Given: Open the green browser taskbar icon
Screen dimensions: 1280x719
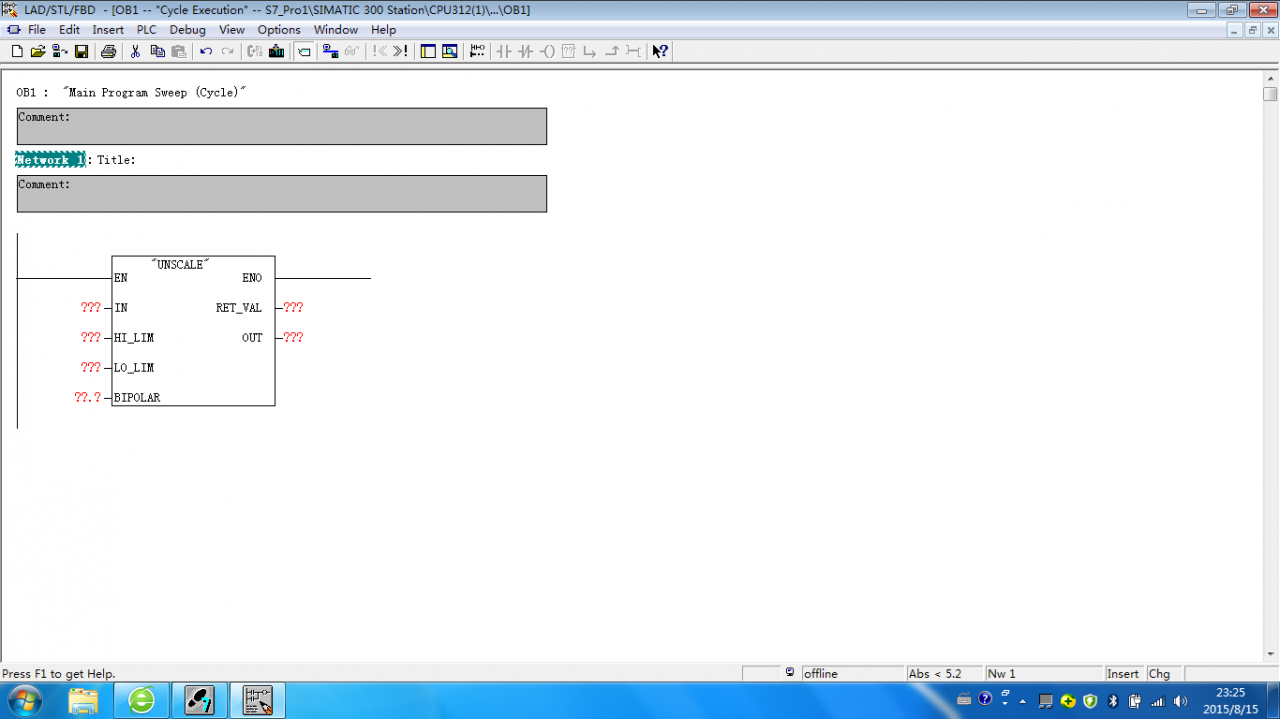Looking at the screenshot, I should tap(142, 701).
